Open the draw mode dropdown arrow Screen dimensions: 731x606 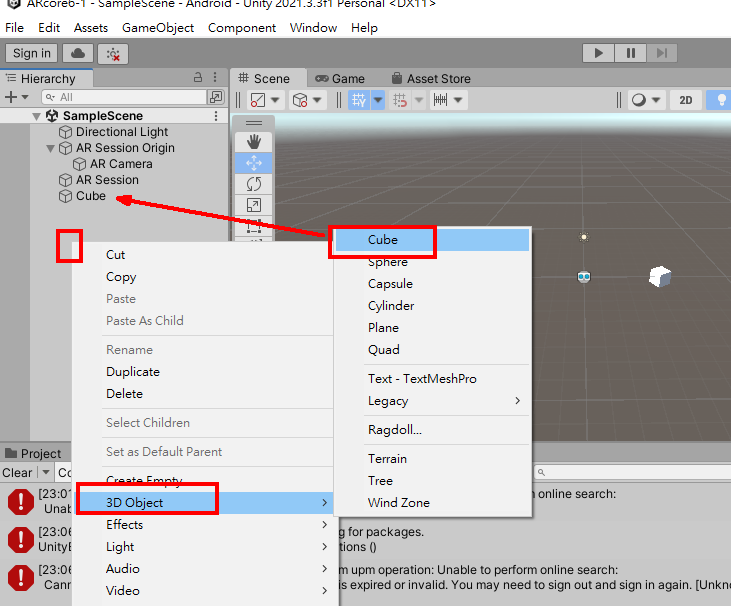(x=656, y=100)
